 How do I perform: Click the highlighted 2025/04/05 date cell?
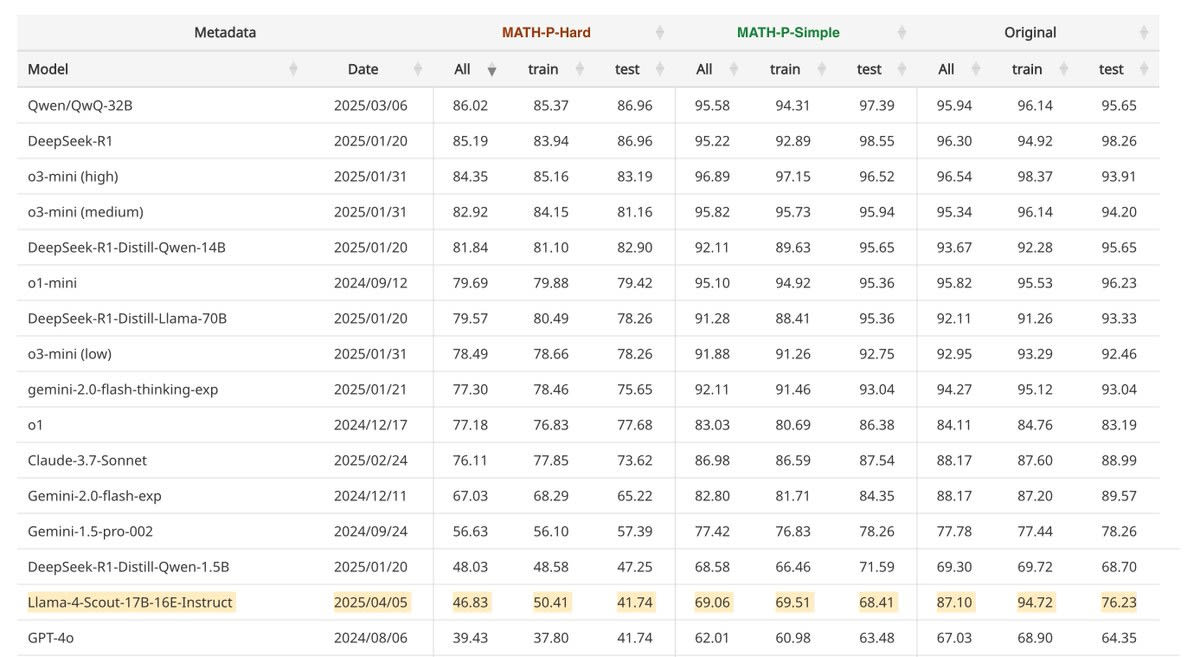click(371, 602)
